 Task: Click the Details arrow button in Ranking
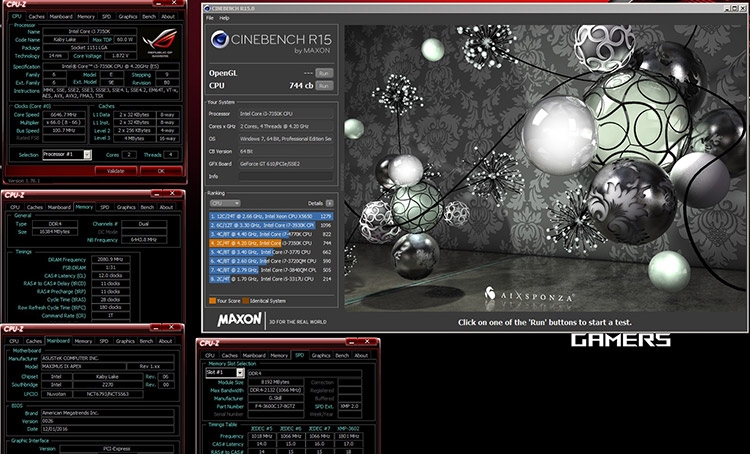point(329,203)
